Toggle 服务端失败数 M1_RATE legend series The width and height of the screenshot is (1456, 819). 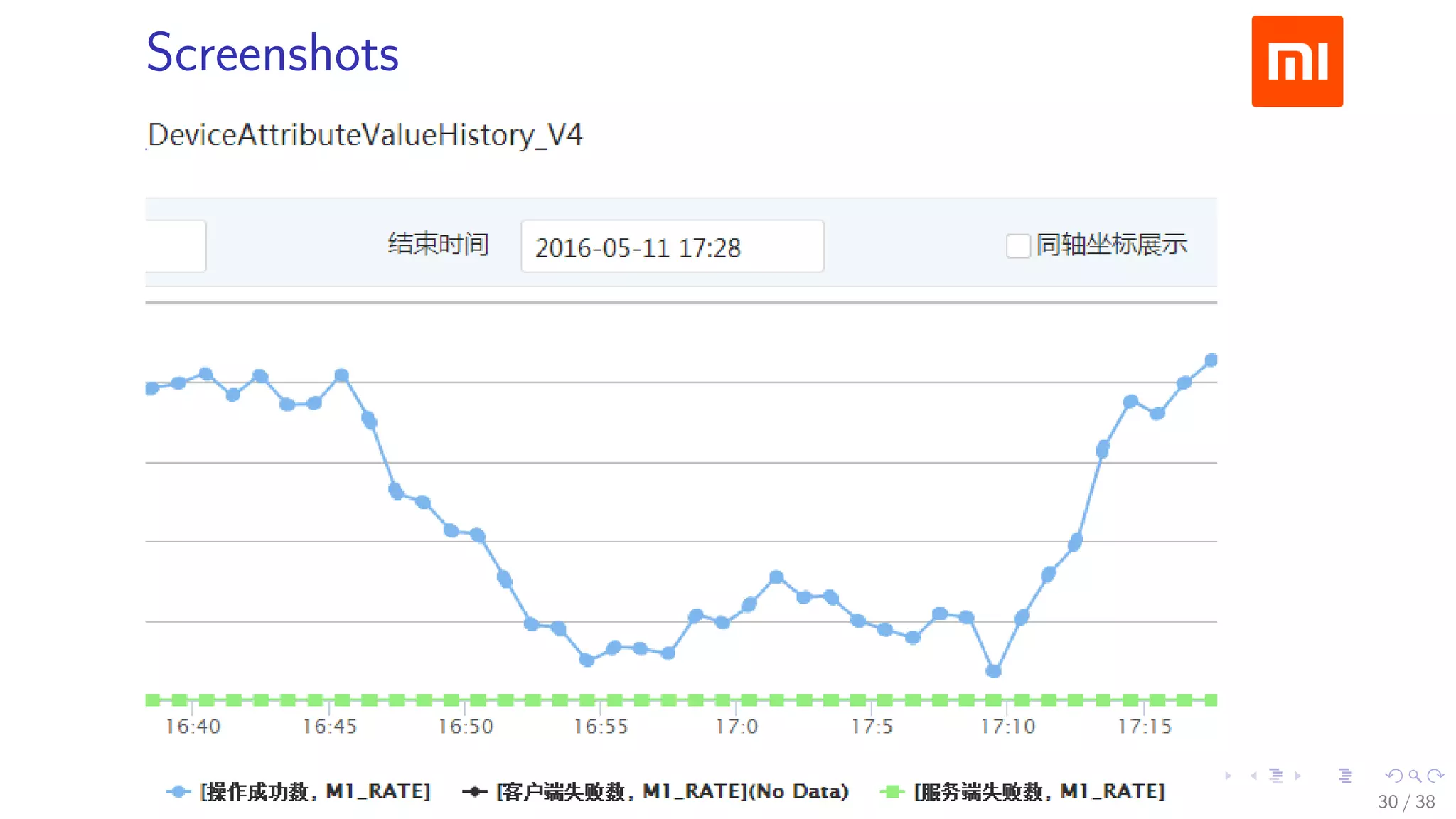1022,791
